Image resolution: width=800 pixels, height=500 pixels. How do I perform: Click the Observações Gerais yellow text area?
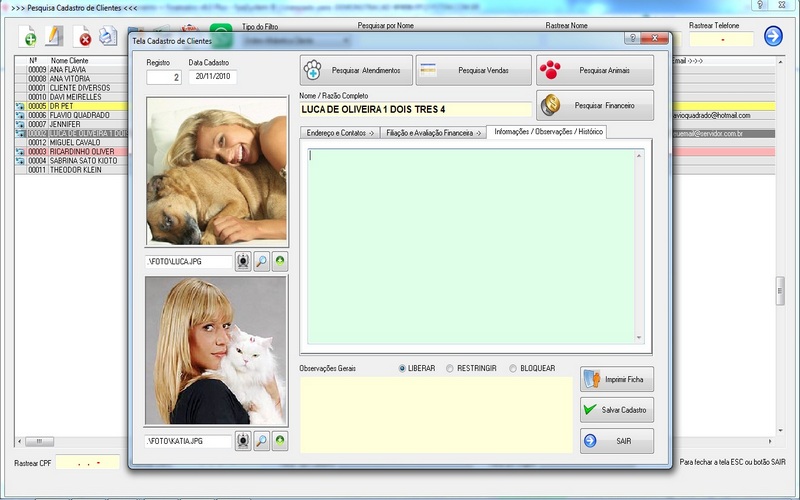click(x=436, y=415)
